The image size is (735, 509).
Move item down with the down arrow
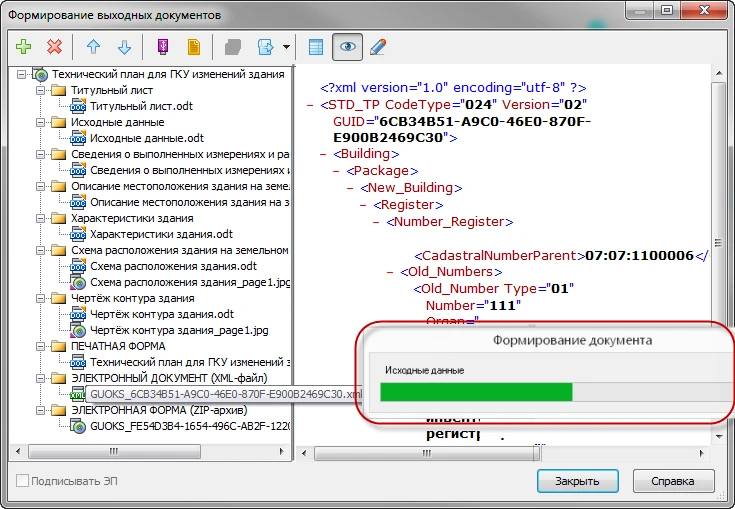pyautogui.click(x=124, y=47)
